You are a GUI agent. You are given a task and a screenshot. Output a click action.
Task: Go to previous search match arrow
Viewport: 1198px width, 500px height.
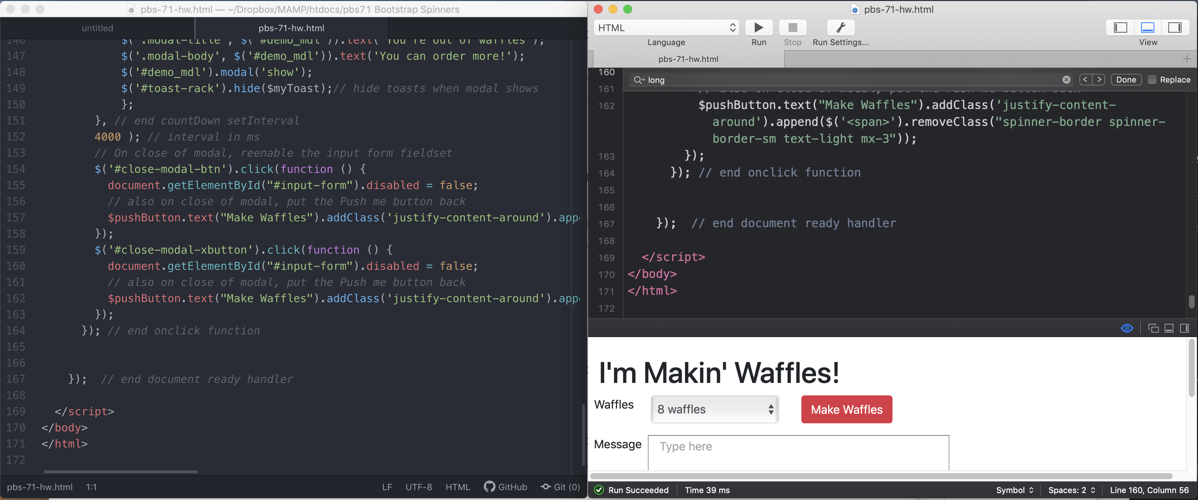(x=1085, y=80)
